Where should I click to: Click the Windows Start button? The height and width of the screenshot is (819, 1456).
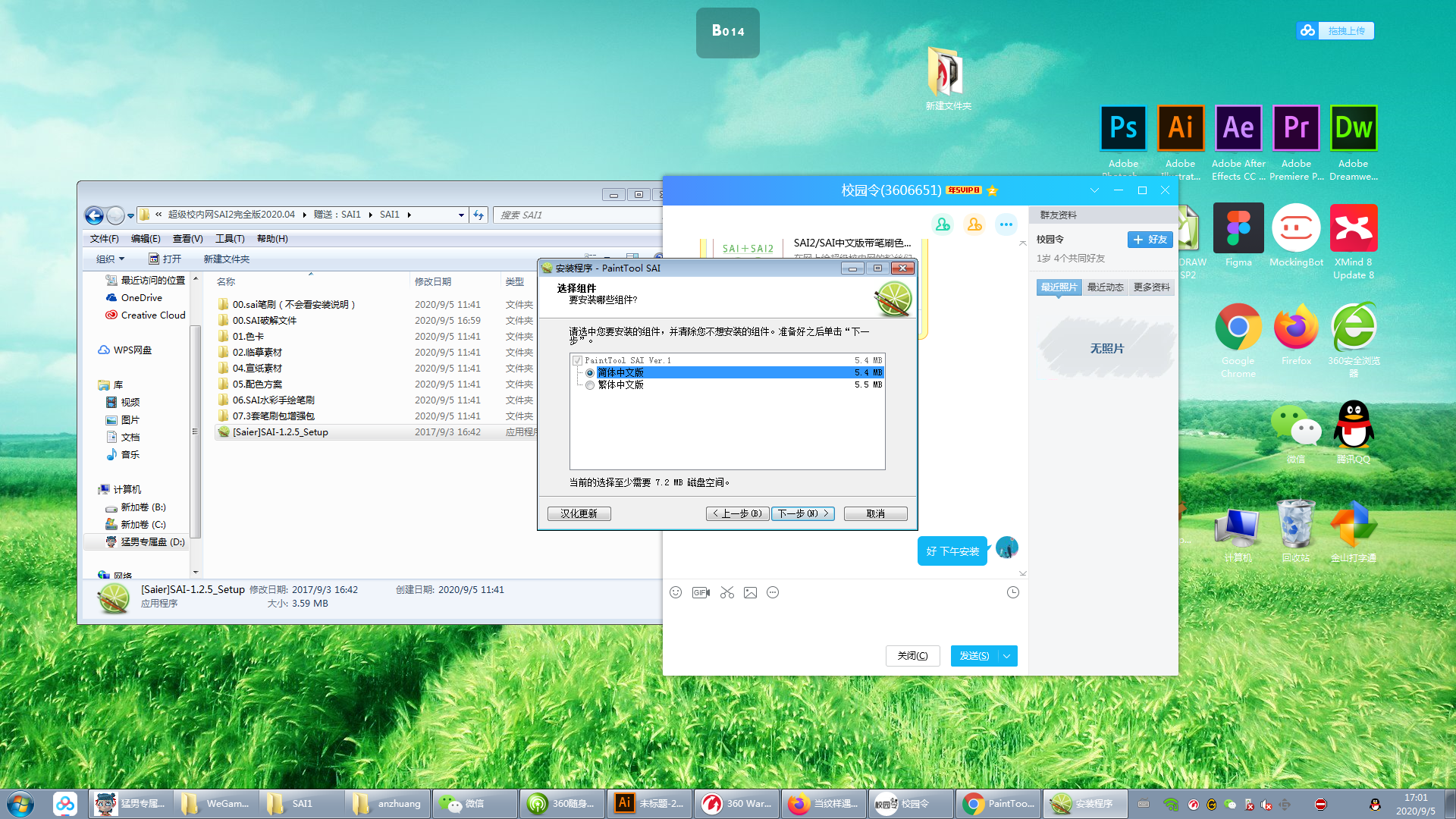tap(20, 804)
